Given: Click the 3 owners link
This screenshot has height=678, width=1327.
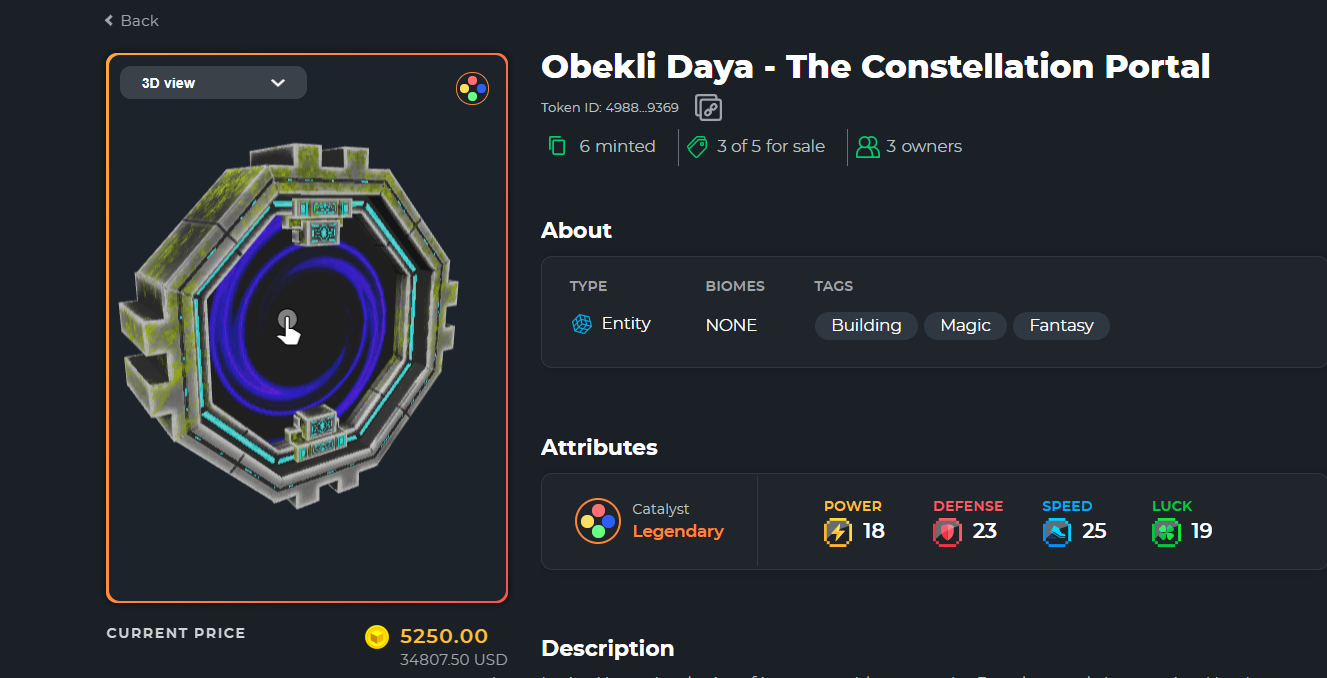Looking at the screenshot, I should [x=923, y=147].
